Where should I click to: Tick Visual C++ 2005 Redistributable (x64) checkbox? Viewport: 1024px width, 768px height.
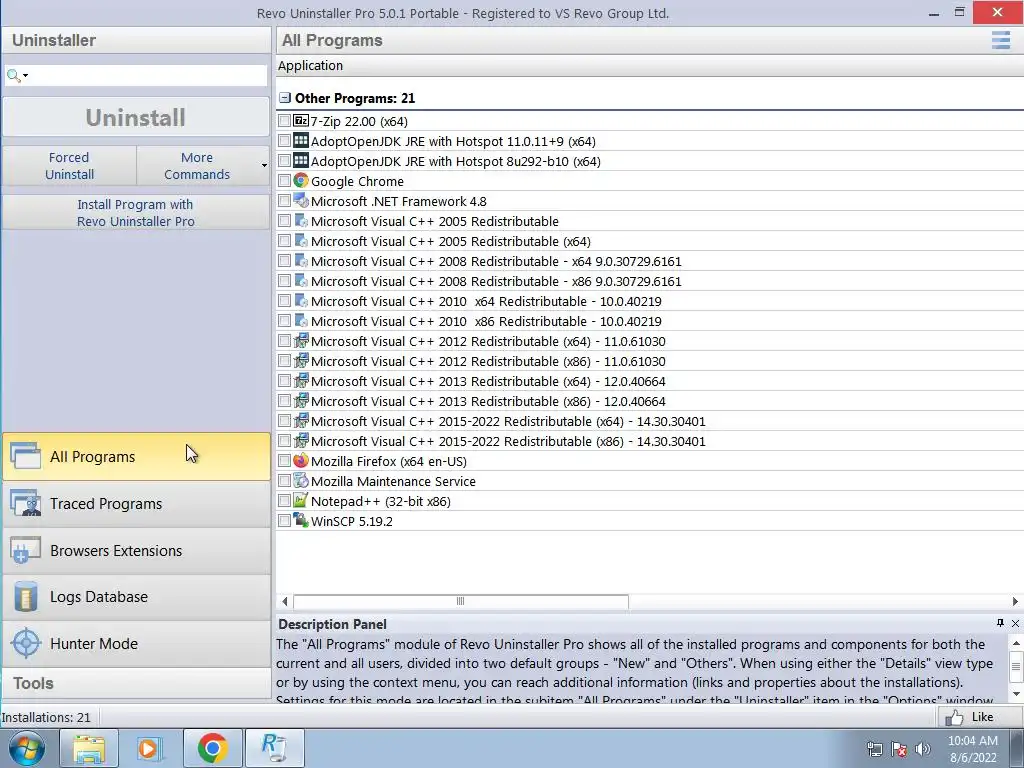click(284, 241)
